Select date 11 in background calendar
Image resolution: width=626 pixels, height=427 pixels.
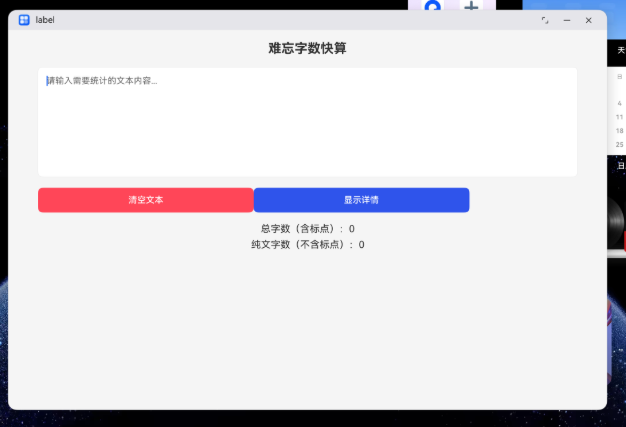point(619,117)
